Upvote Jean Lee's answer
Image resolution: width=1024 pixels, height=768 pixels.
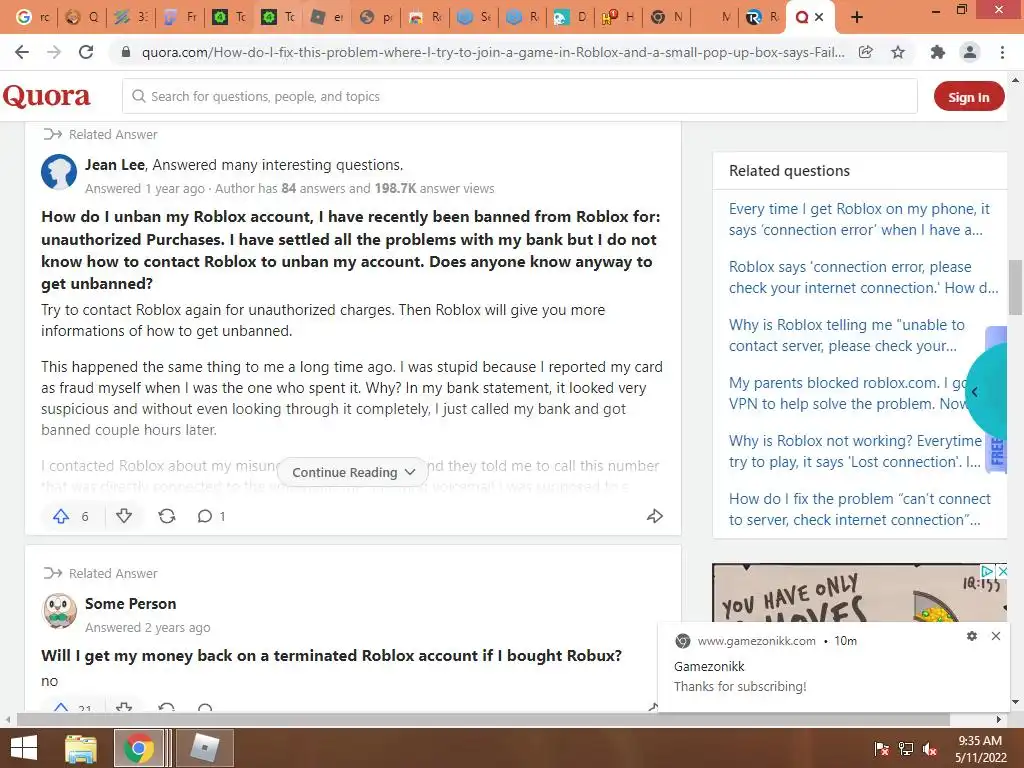pyautogui.click(x=61, y=517)
